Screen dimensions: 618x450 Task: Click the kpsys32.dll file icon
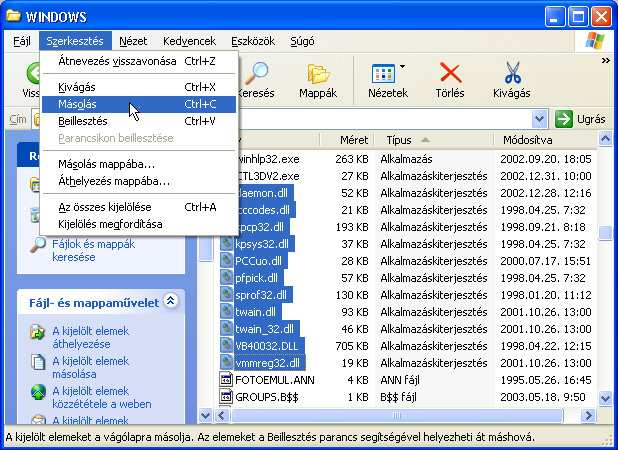point(226,244)
